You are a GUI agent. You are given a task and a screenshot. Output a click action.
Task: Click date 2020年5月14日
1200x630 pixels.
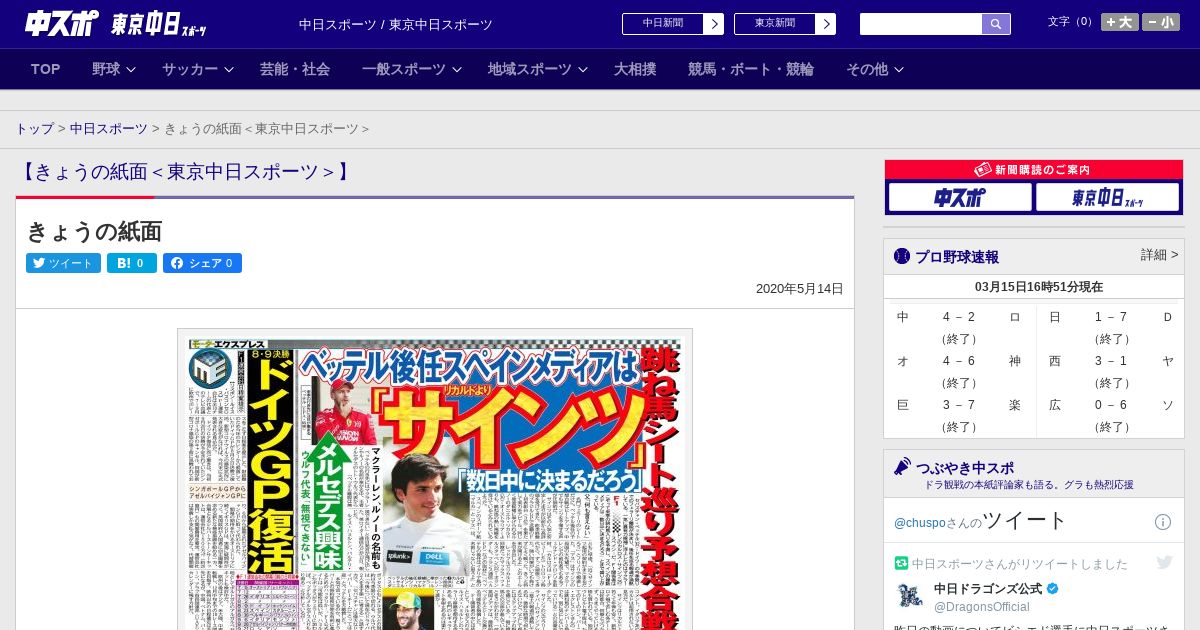coord(800,289)
